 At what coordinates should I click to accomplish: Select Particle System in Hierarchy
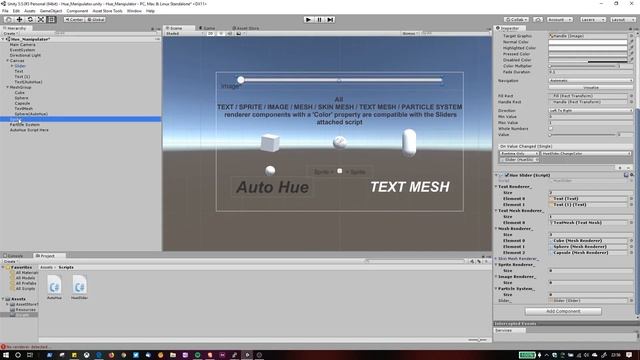pyautogui.click(x=24, y=124)
